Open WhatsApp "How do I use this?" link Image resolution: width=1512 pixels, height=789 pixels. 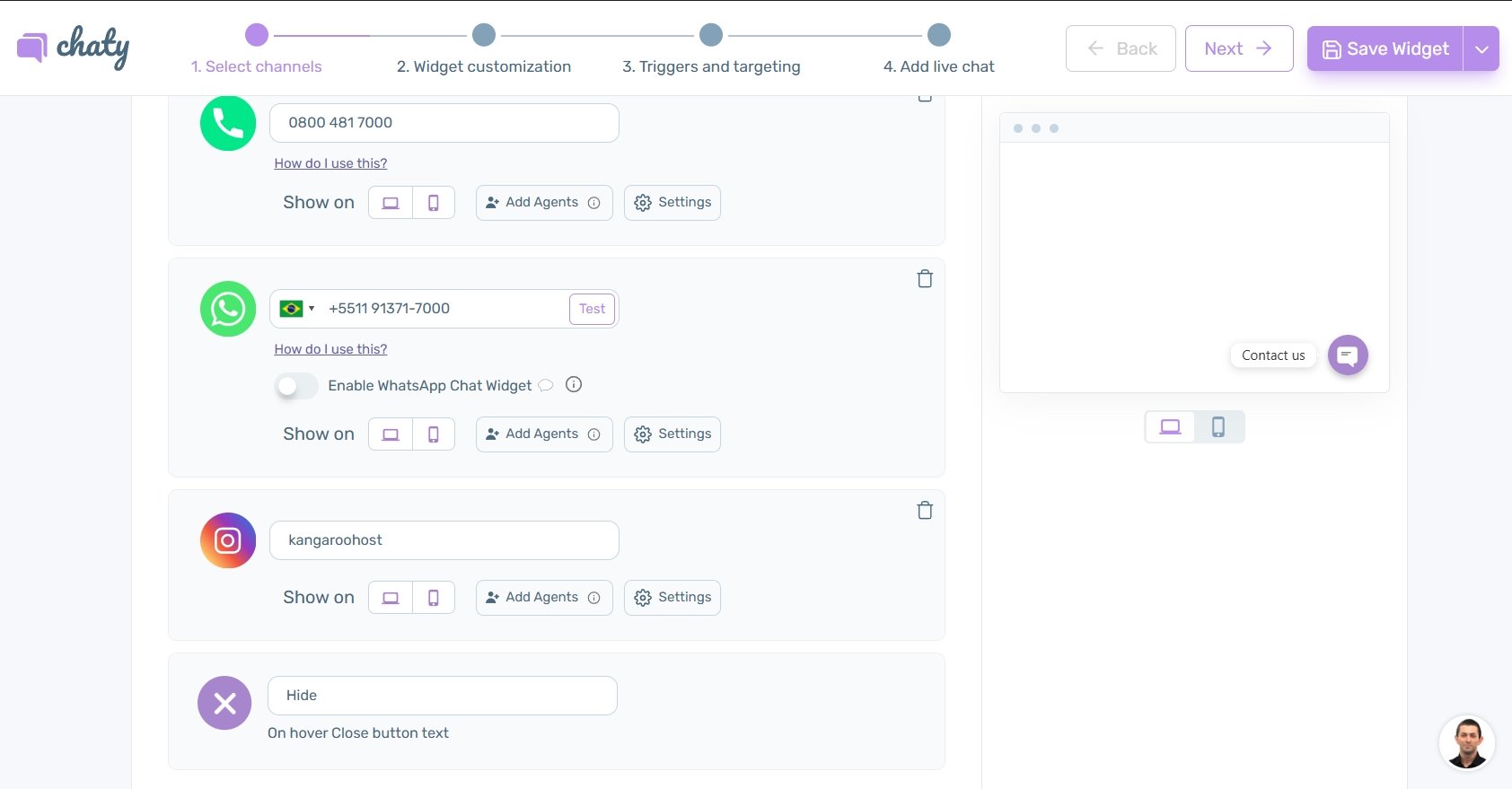click(x=330, y=349)
